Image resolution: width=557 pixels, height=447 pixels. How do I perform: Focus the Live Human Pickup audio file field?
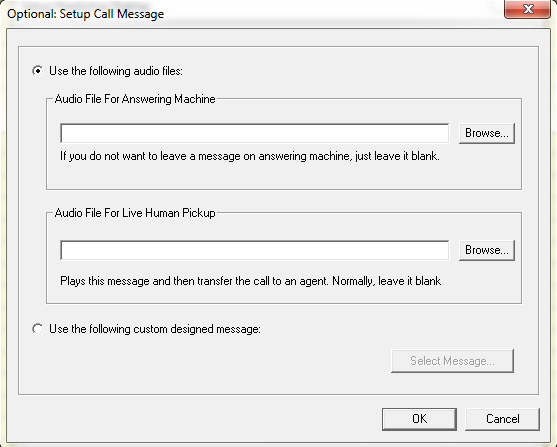[255, 250]
